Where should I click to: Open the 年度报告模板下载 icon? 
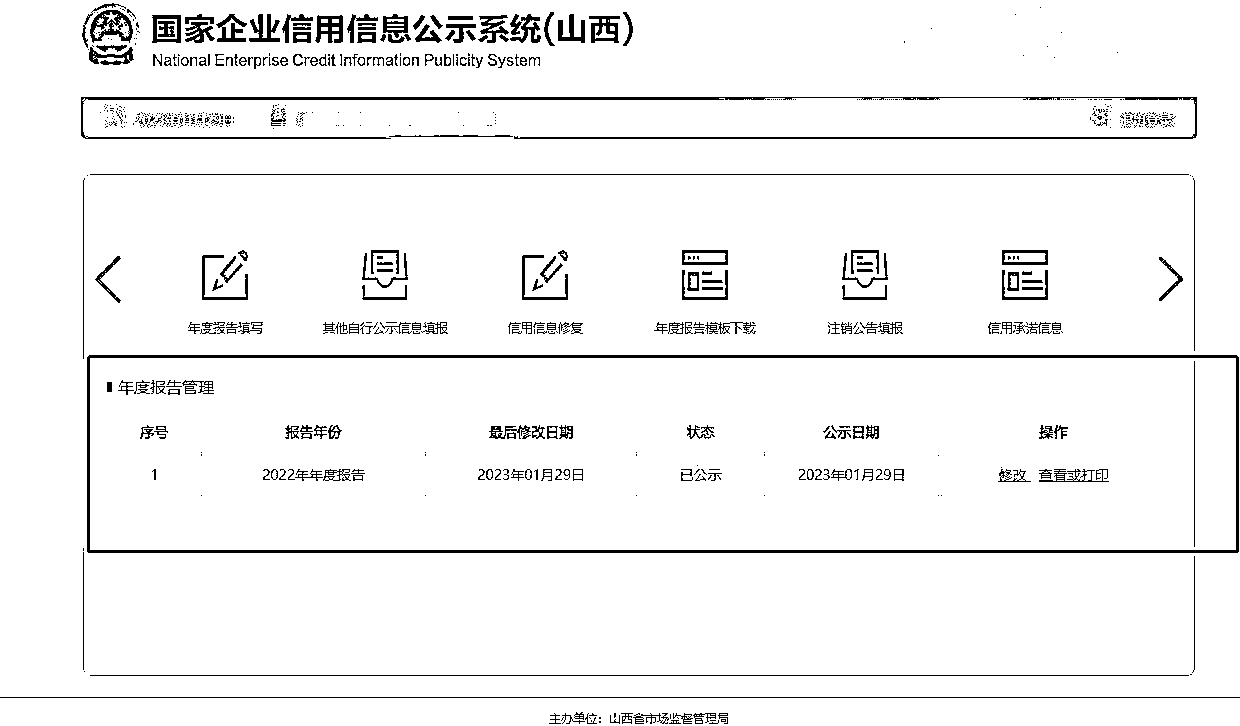tap(705, 275)
